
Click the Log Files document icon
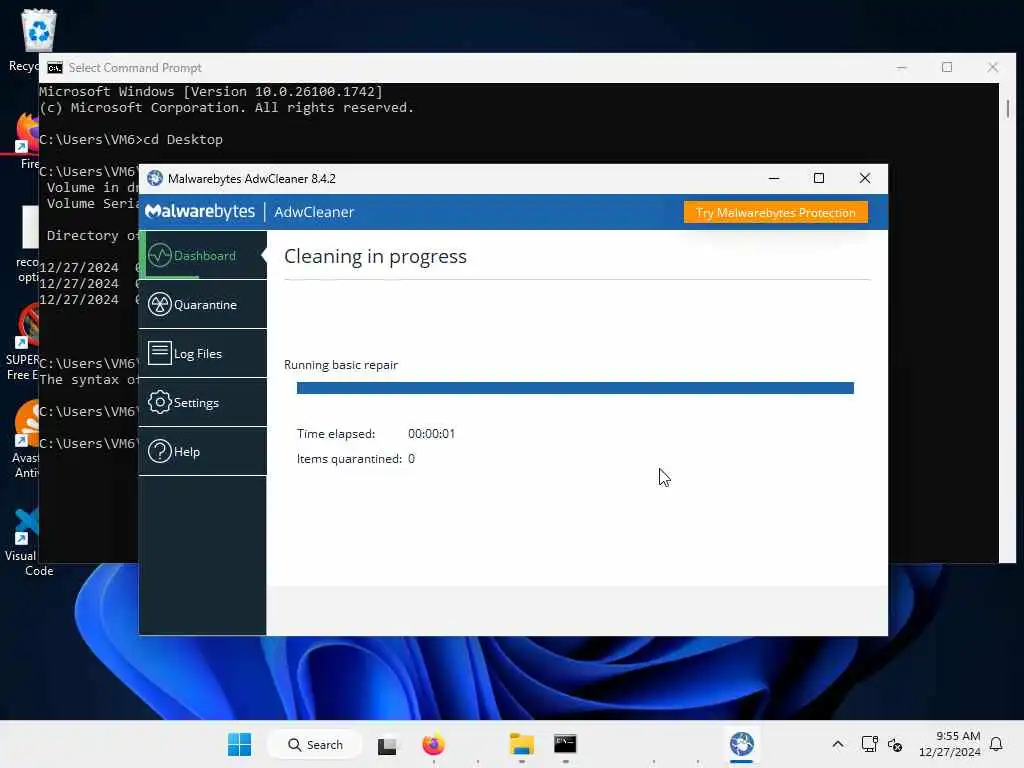click(x=159, y=353)
